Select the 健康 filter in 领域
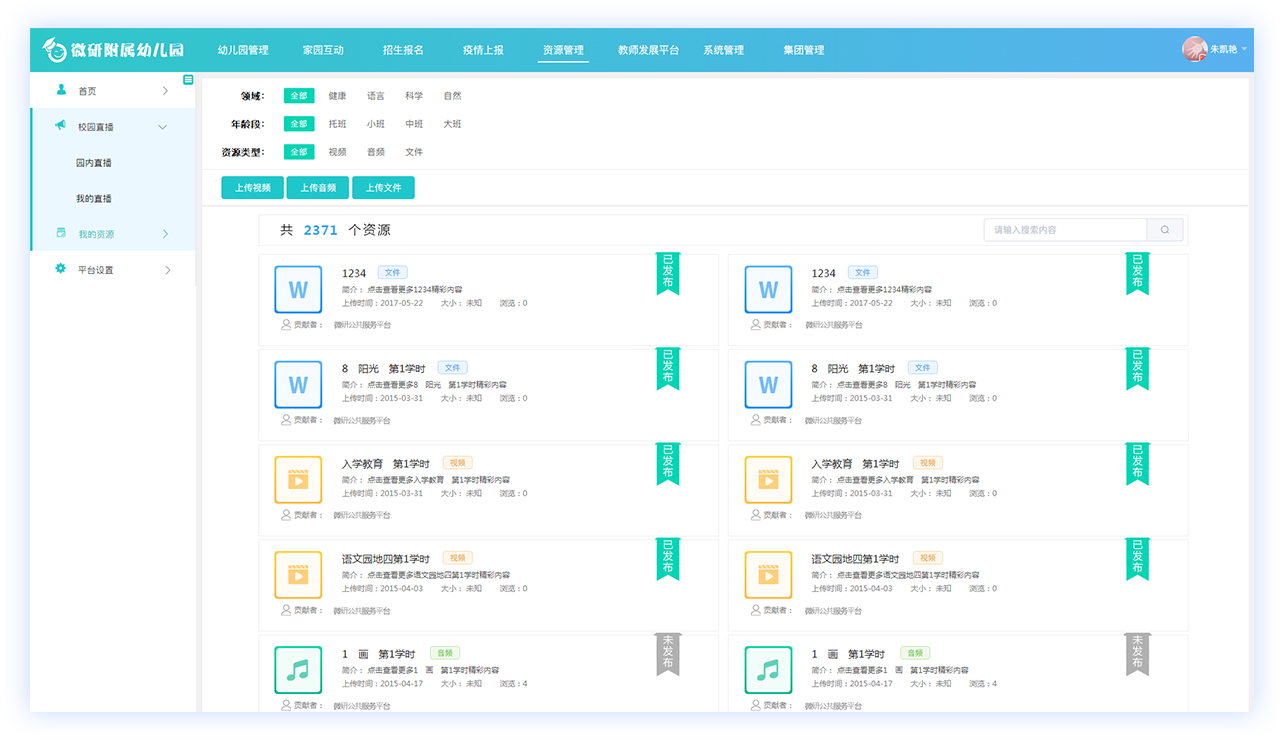 point(337,96)
